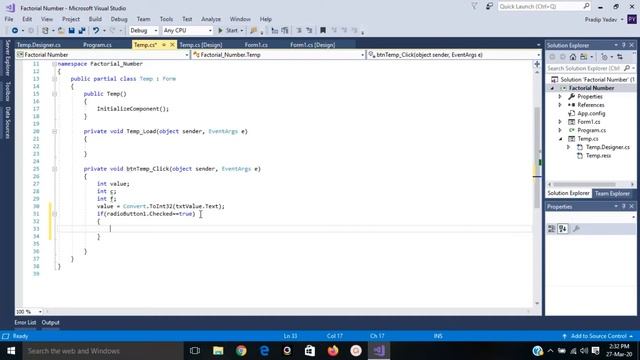The height and width of the screenshot is (360, 640).
Task: Undo the last edit with the Undo icon
Action: point(96,31)
